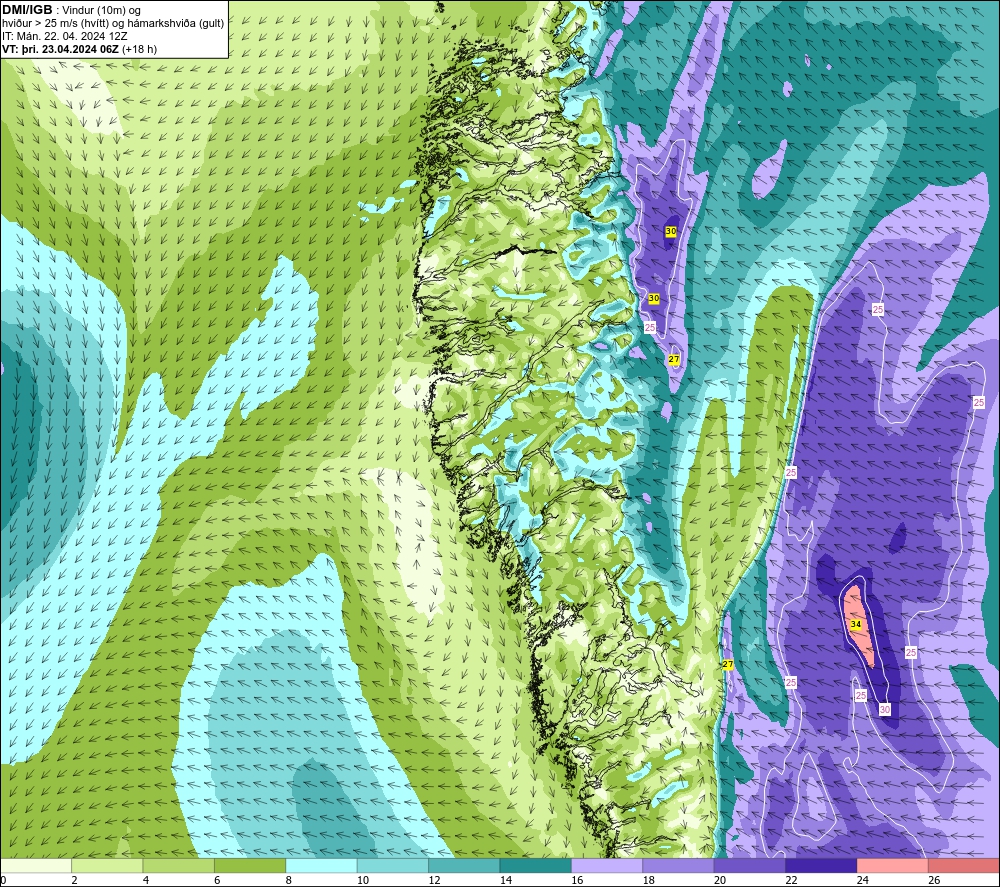Viewport: 1000px width, 887px height.
Task: Pick the 12–14 m/s teal swatch
Action: (x=464, y=865)
